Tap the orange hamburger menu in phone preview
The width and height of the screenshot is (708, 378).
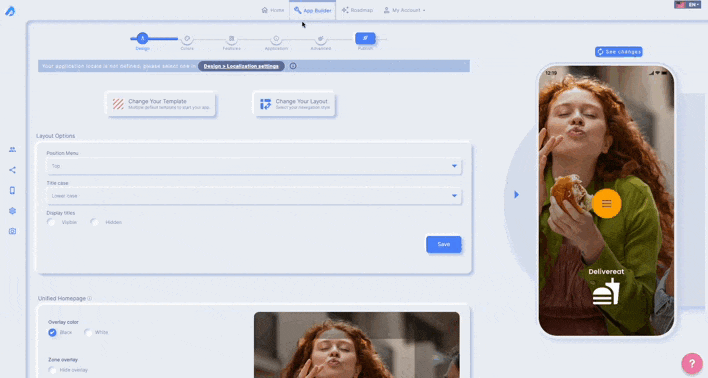coord(606,204)
